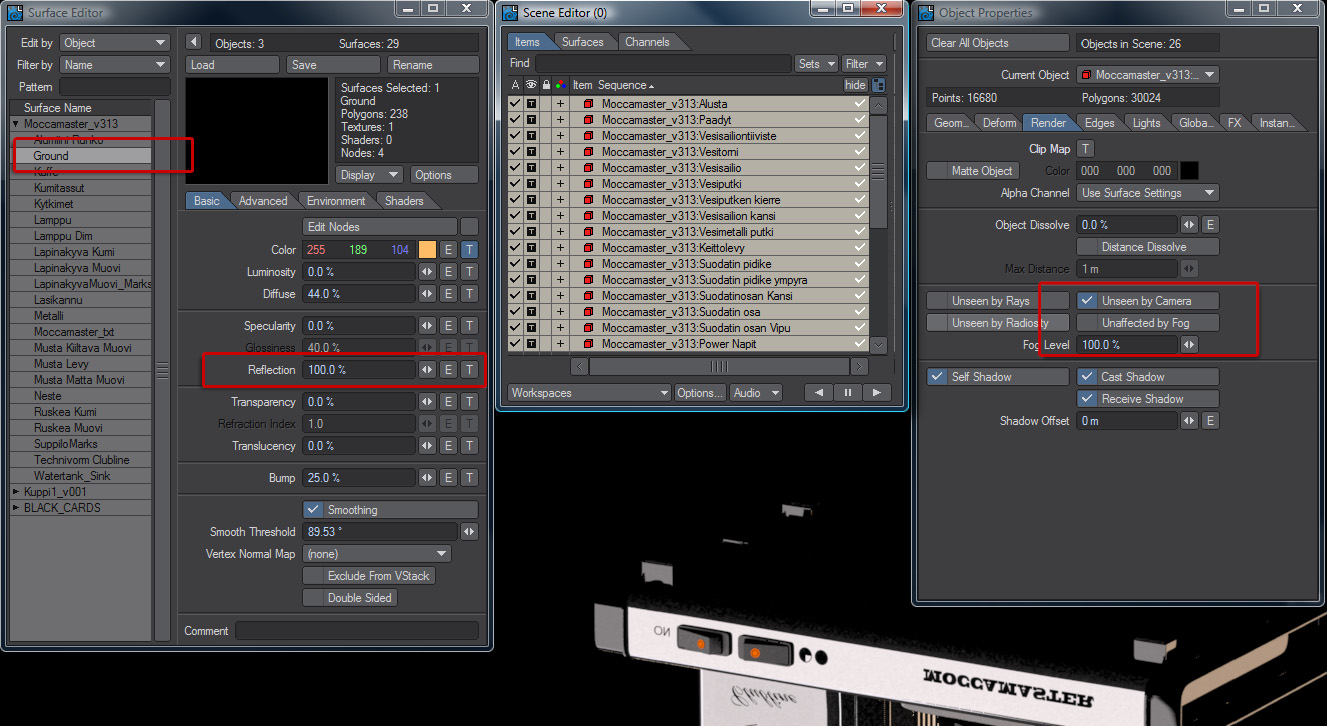Toggle visibility T for Moccamaster_v313:Paadyt row
The width and height of the screenshot is (1327, 726).
(x=531, y=120)
